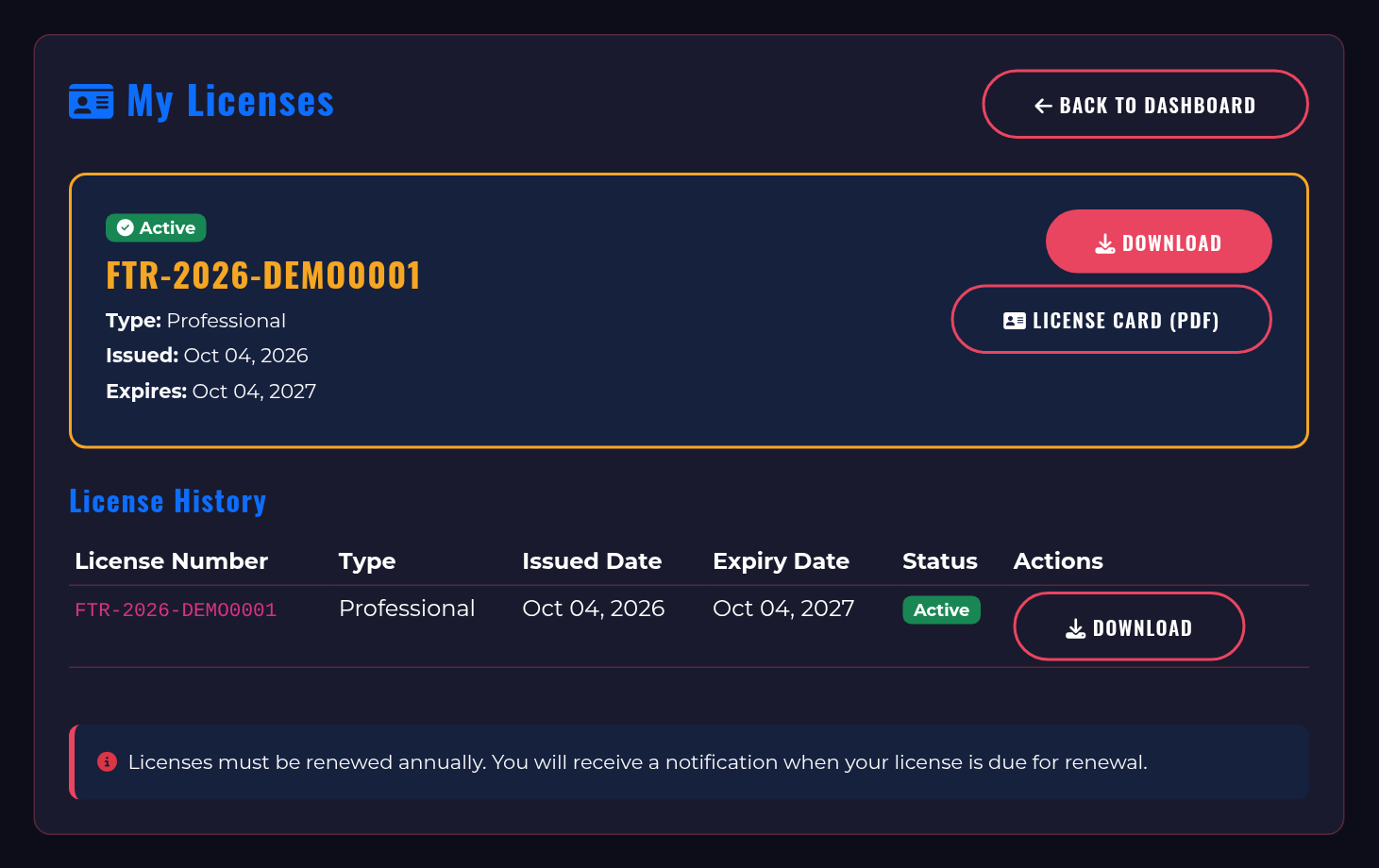1379x868 pixels.
Task: Click the red info icon in renewal notice
Action: (107, 761)
